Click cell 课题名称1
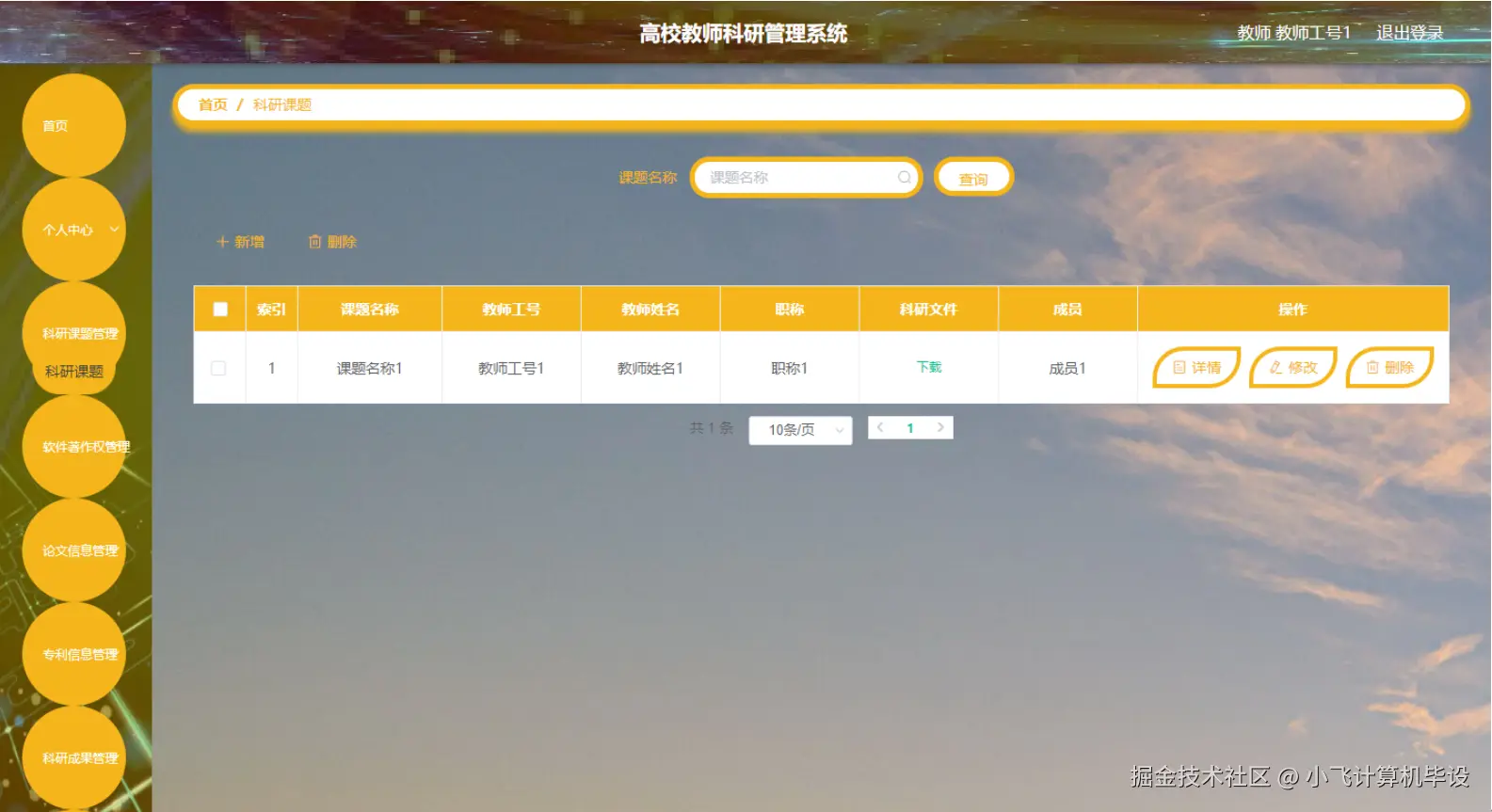The height and width of the screenshot is (812, 1492). tap(370, 368)
